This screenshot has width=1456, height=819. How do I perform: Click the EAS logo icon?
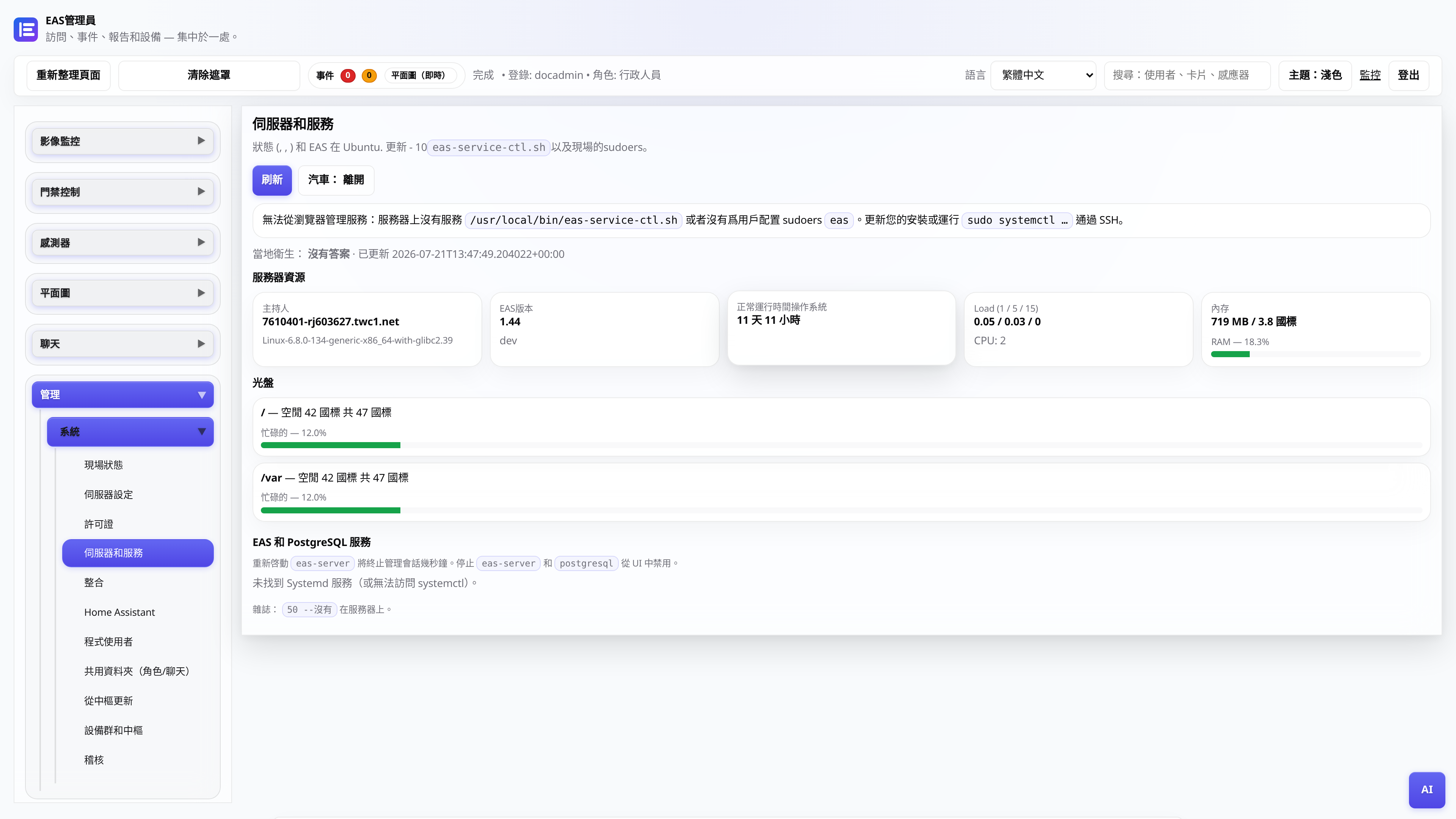pyautogui.click(x=25, y=29)
